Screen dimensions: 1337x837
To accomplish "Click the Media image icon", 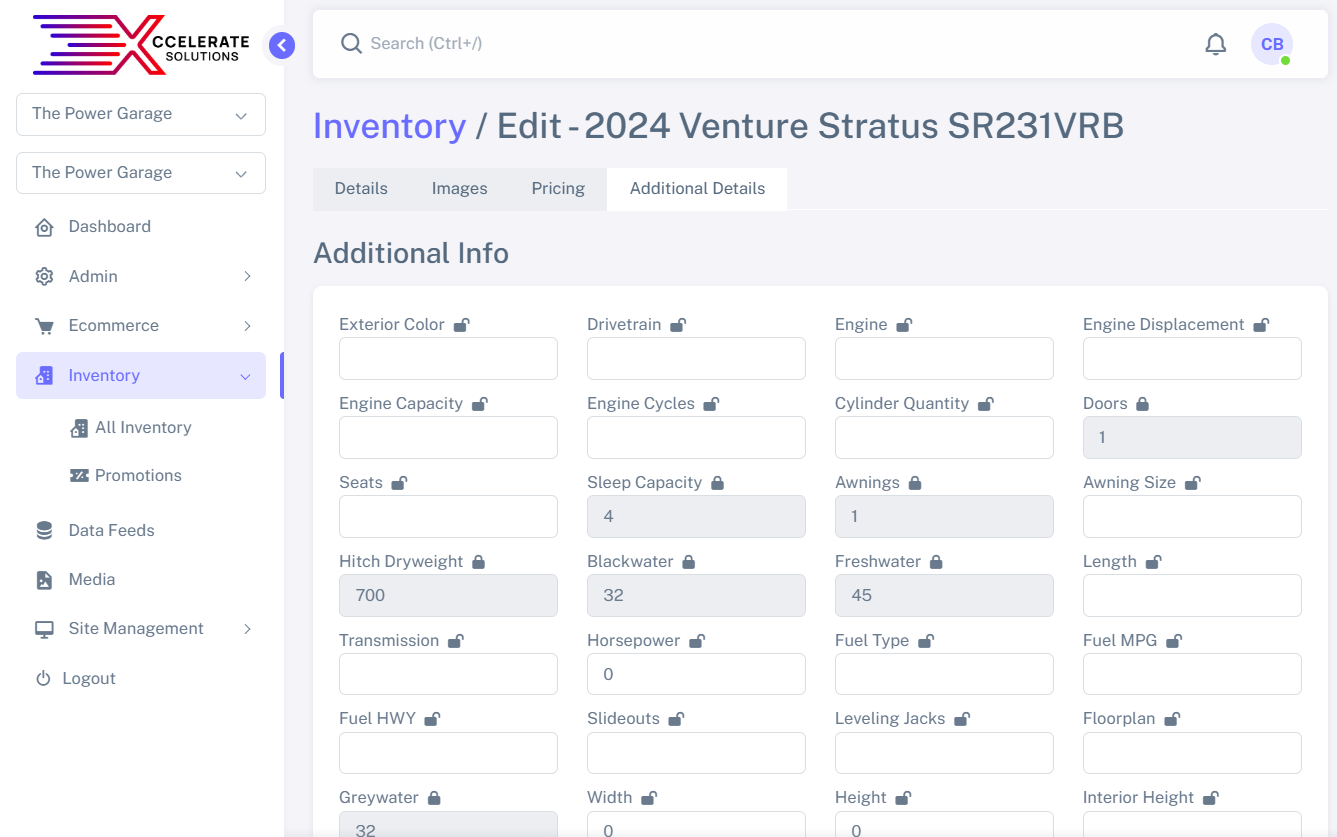I will click(x=44, y=580).
